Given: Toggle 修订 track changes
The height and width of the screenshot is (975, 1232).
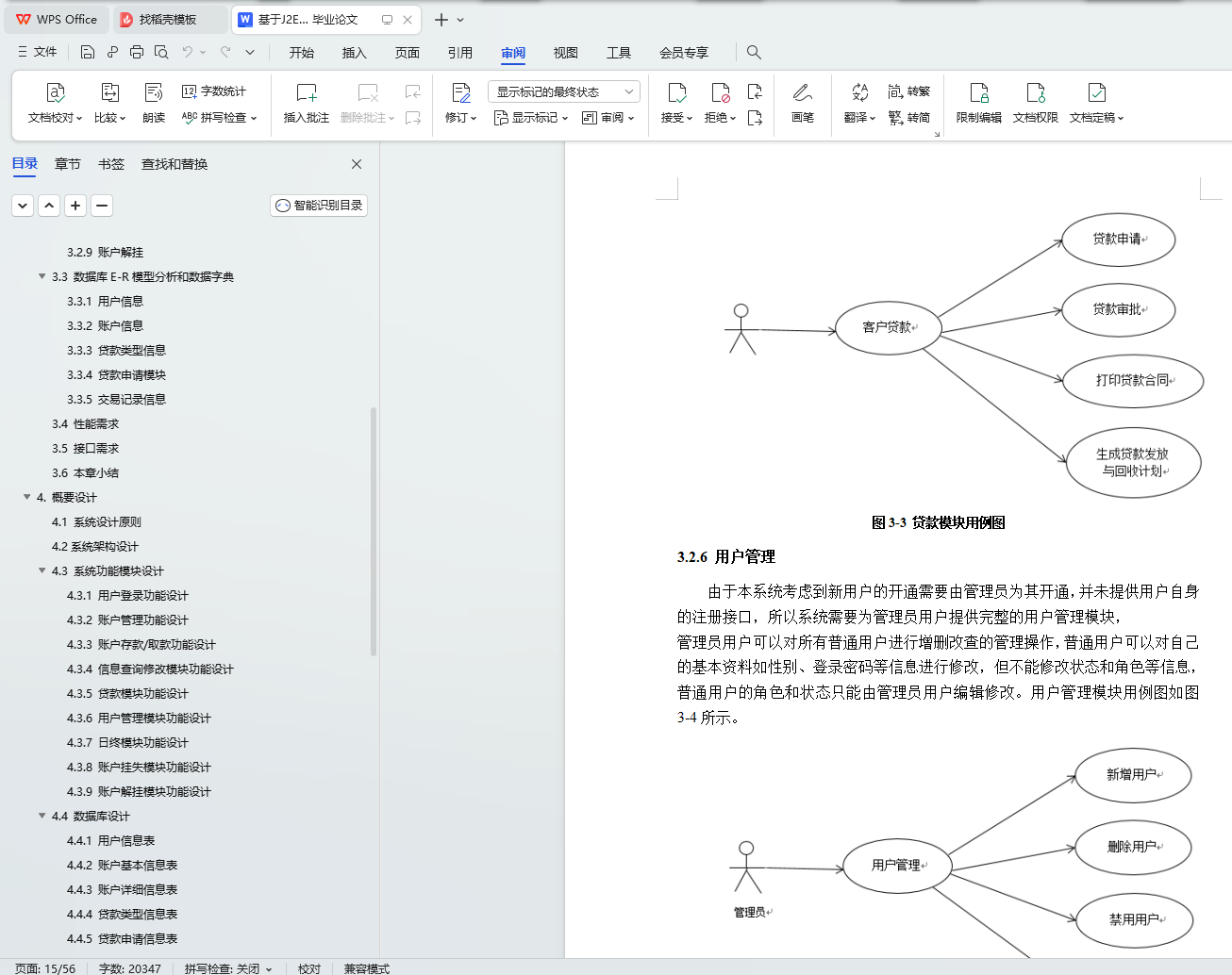Looking at the screenshot, I should (x=461, y=104).
